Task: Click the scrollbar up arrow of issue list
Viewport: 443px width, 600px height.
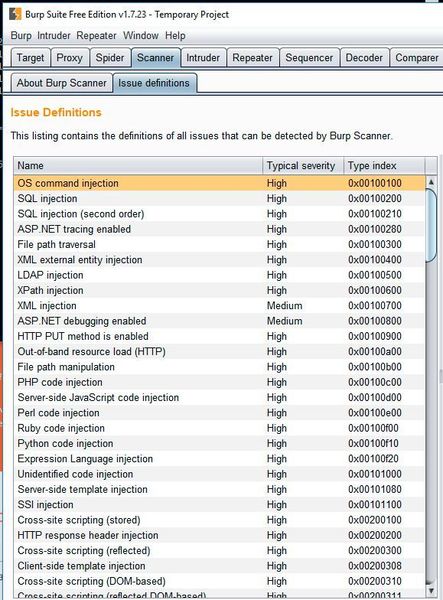Action: click(x=431, y=182)
